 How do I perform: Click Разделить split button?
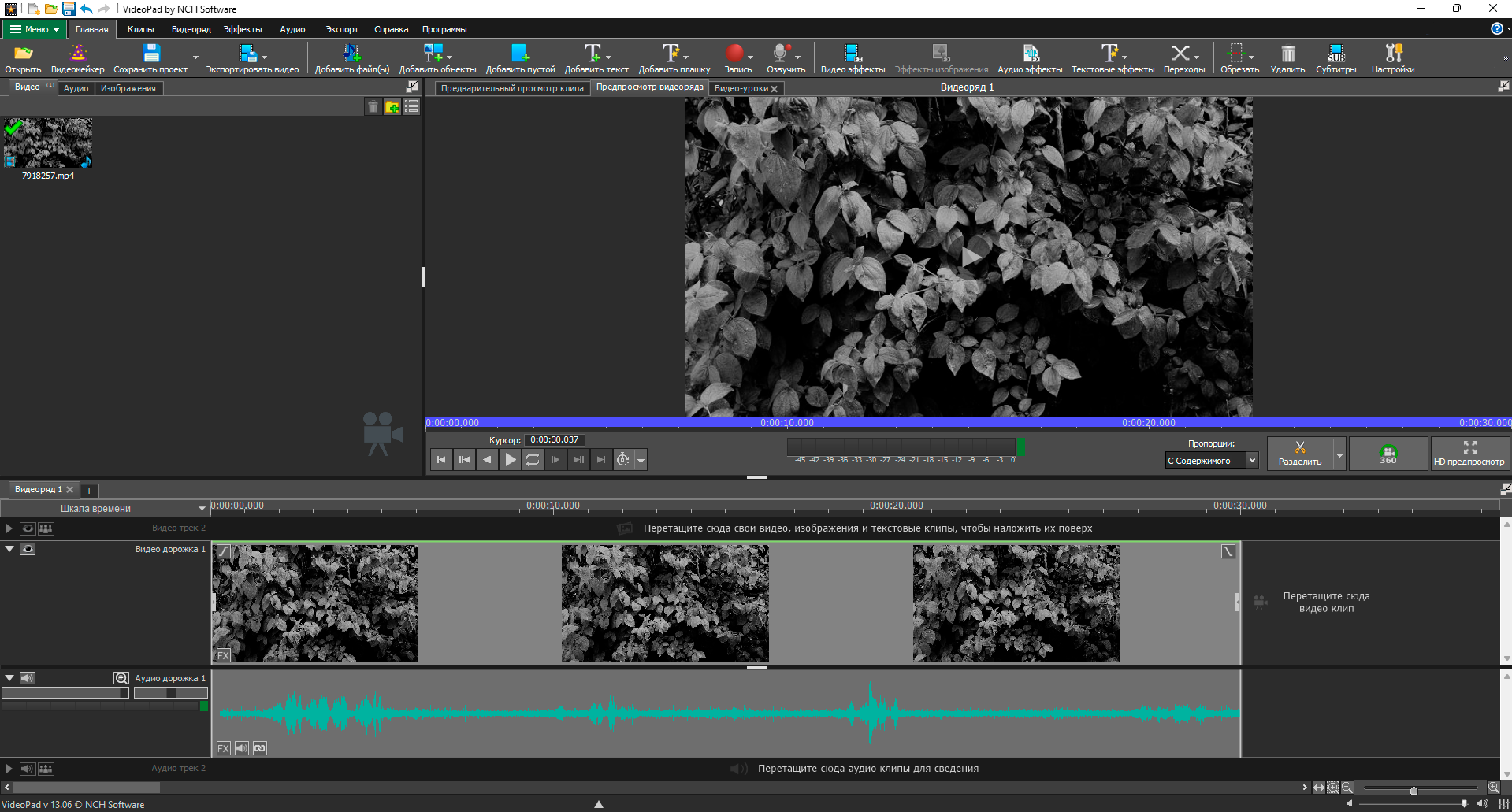1300,454
